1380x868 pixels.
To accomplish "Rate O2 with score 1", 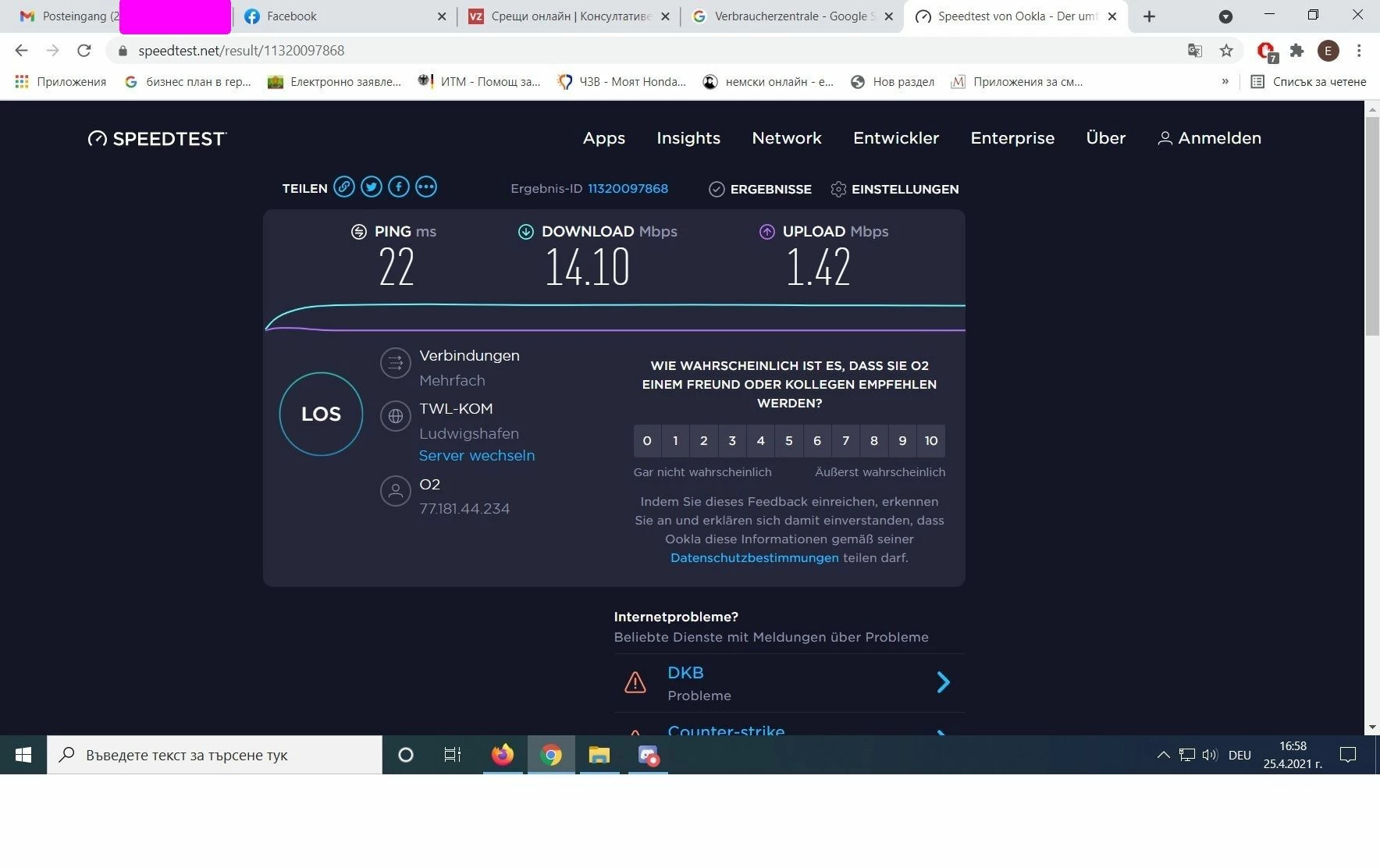I will (675, 441).
